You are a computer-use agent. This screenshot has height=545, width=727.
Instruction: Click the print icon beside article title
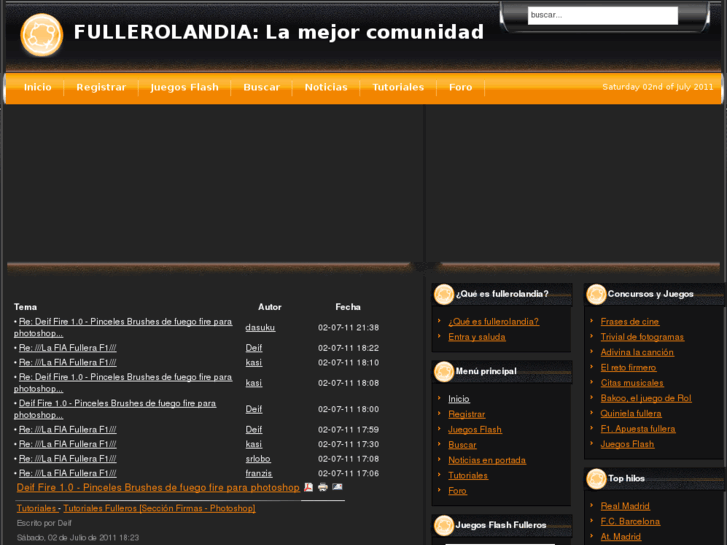pyautogui.click(x=323, y=487)
